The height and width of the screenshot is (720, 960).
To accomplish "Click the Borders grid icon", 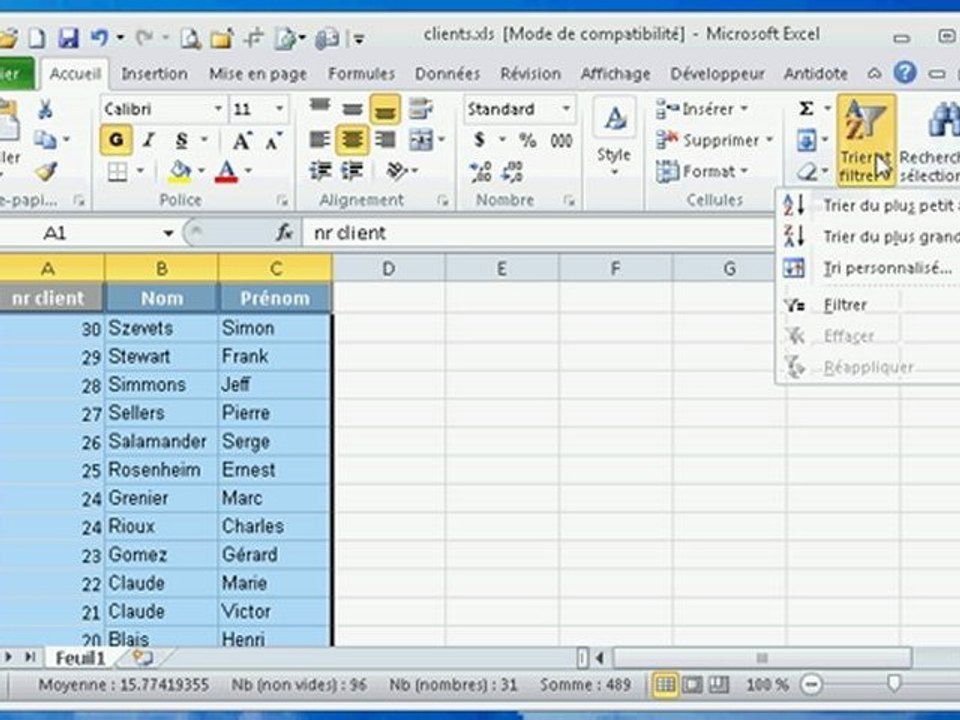I will click(117, 172).
